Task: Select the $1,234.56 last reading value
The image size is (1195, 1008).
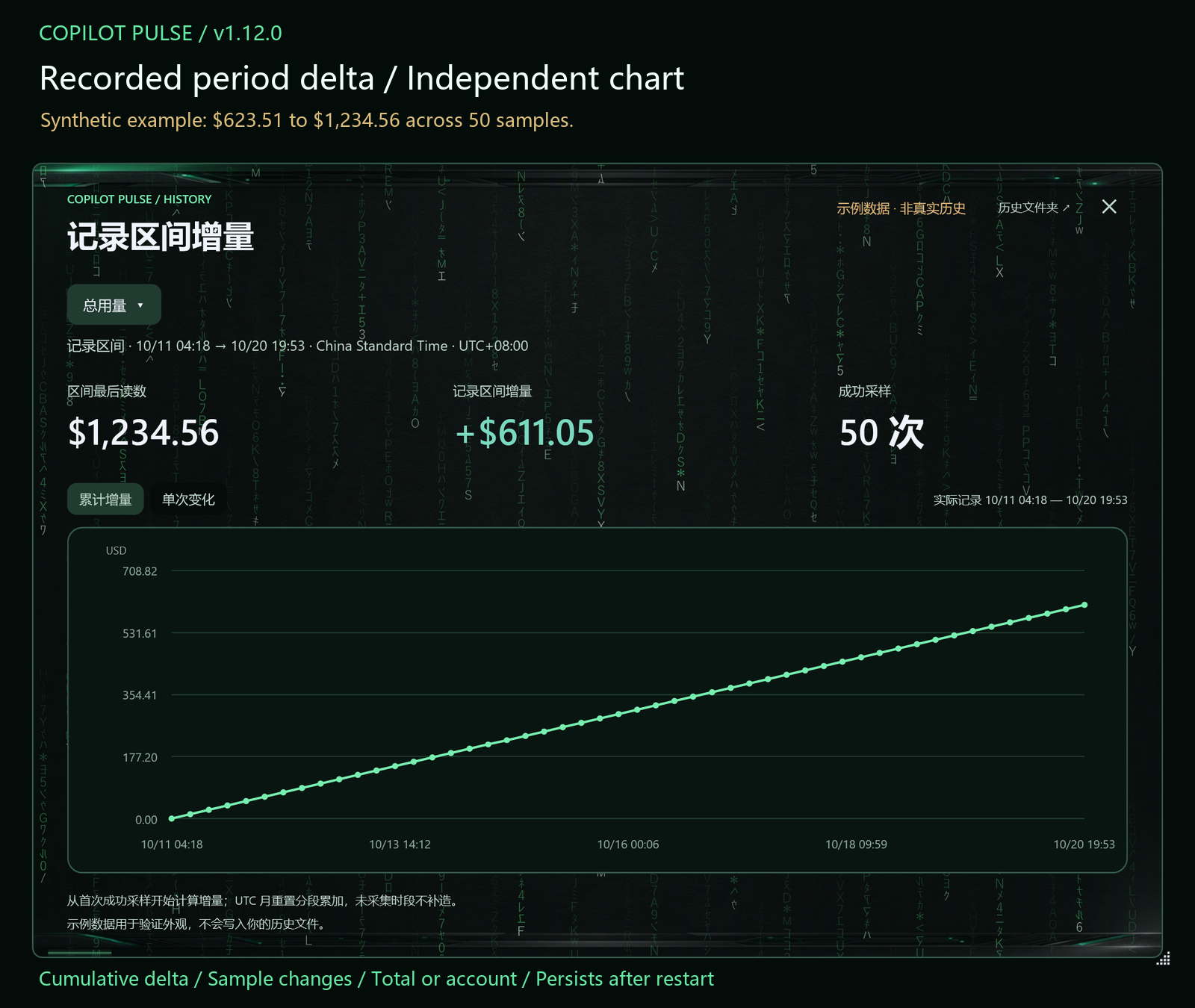Action: [143, 433]
